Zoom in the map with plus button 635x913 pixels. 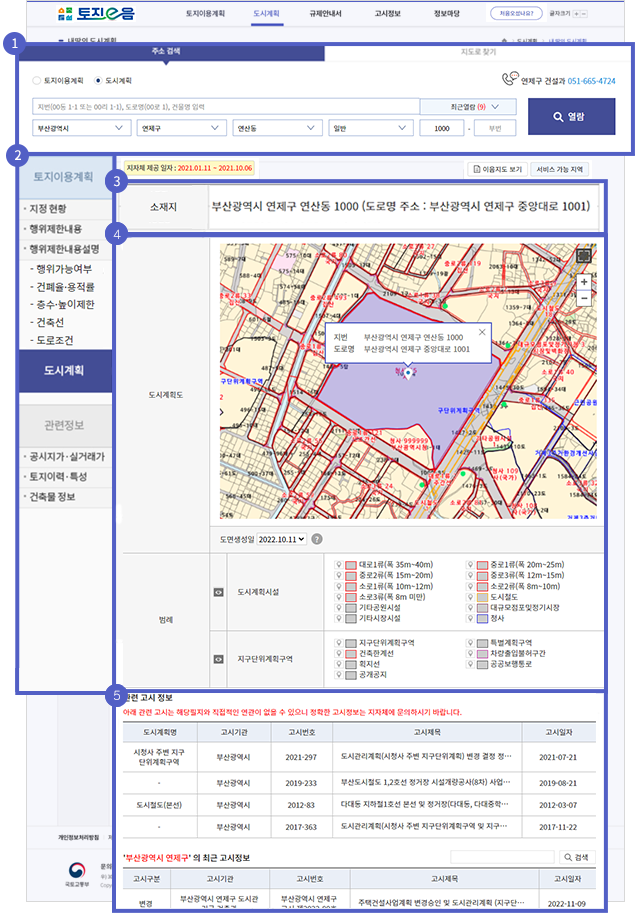[584, 282]
